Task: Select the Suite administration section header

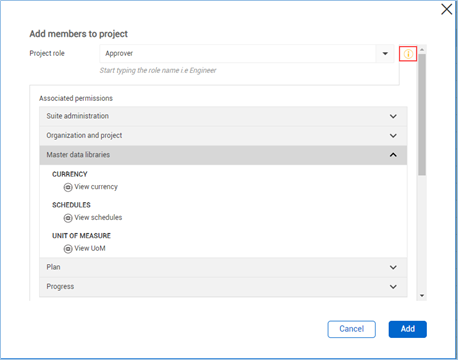Action: pos(223,116)
